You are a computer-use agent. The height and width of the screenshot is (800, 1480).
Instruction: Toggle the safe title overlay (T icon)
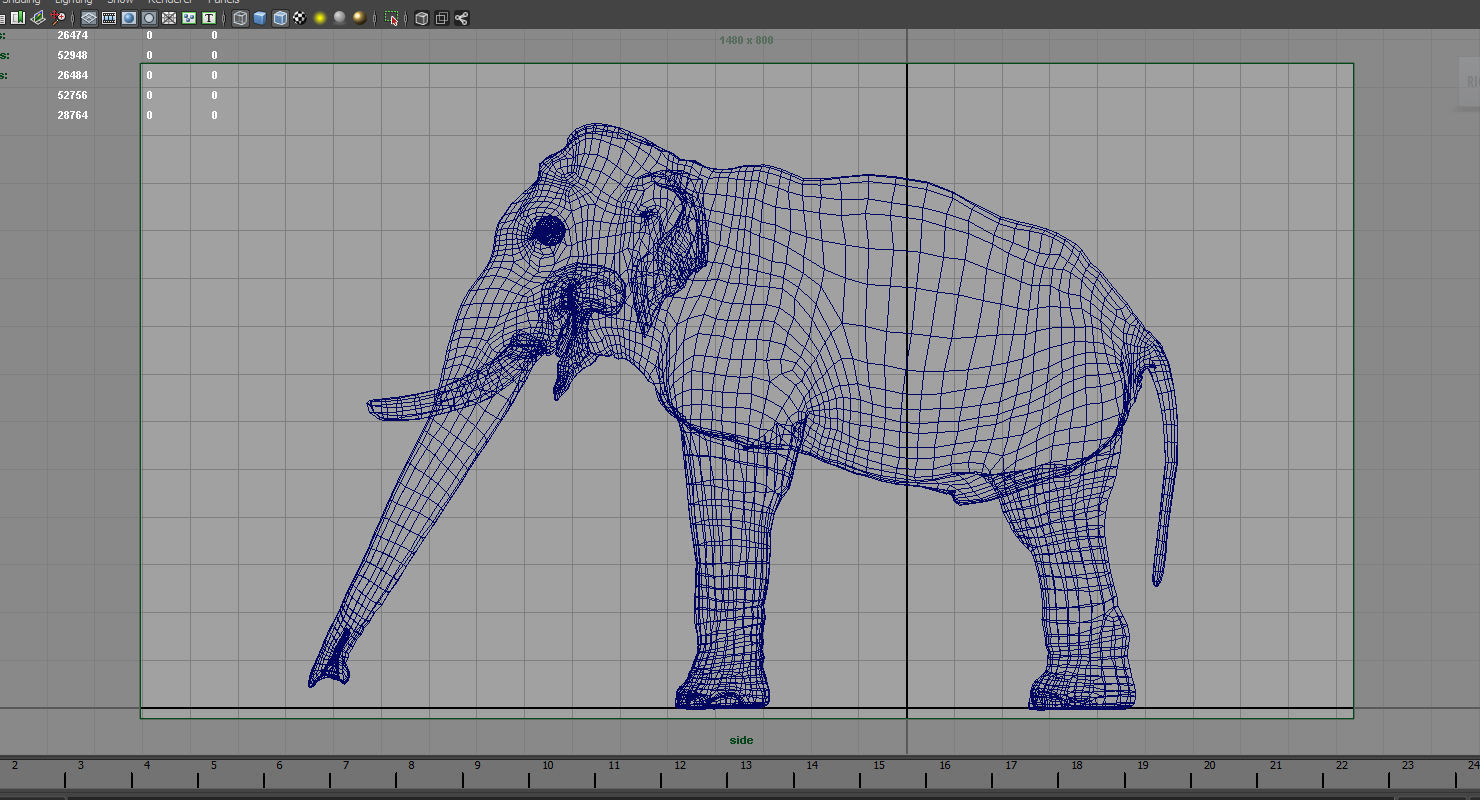point(209,18)
